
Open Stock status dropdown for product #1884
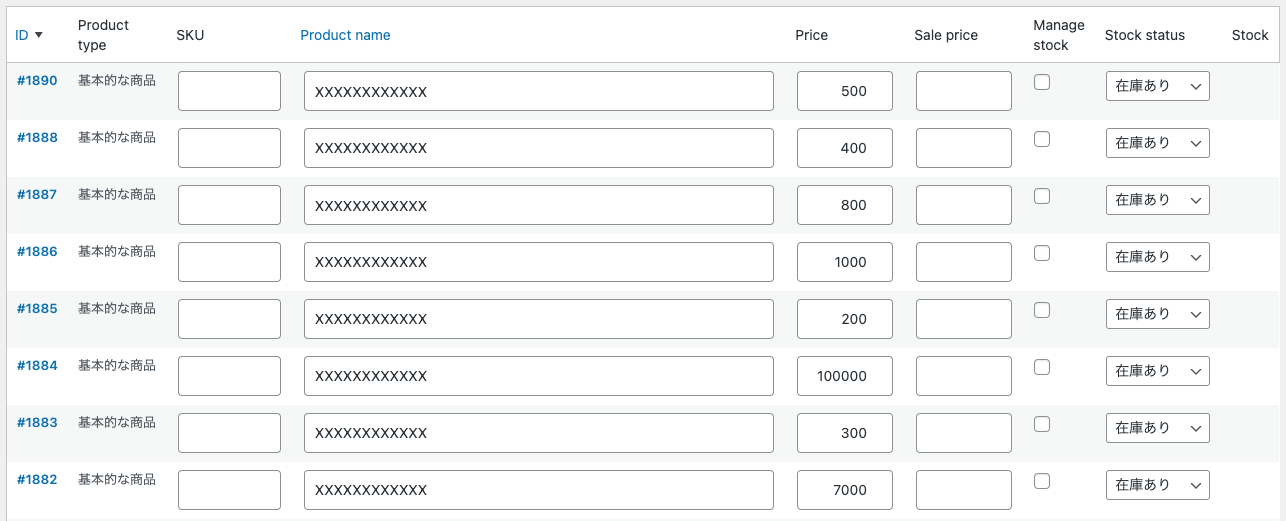(x=1157, y=371)
